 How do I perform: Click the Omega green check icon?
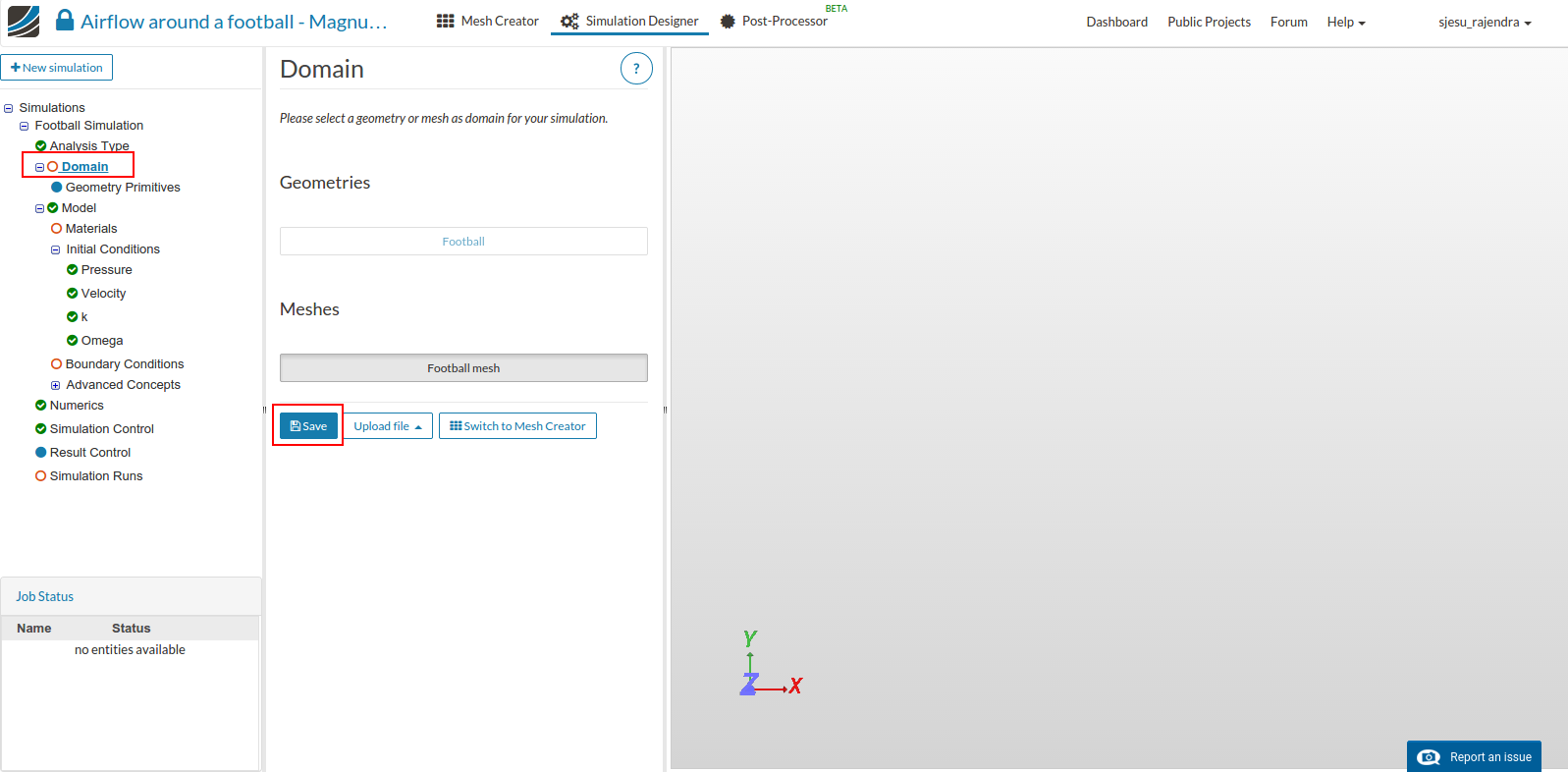(73, 341)
